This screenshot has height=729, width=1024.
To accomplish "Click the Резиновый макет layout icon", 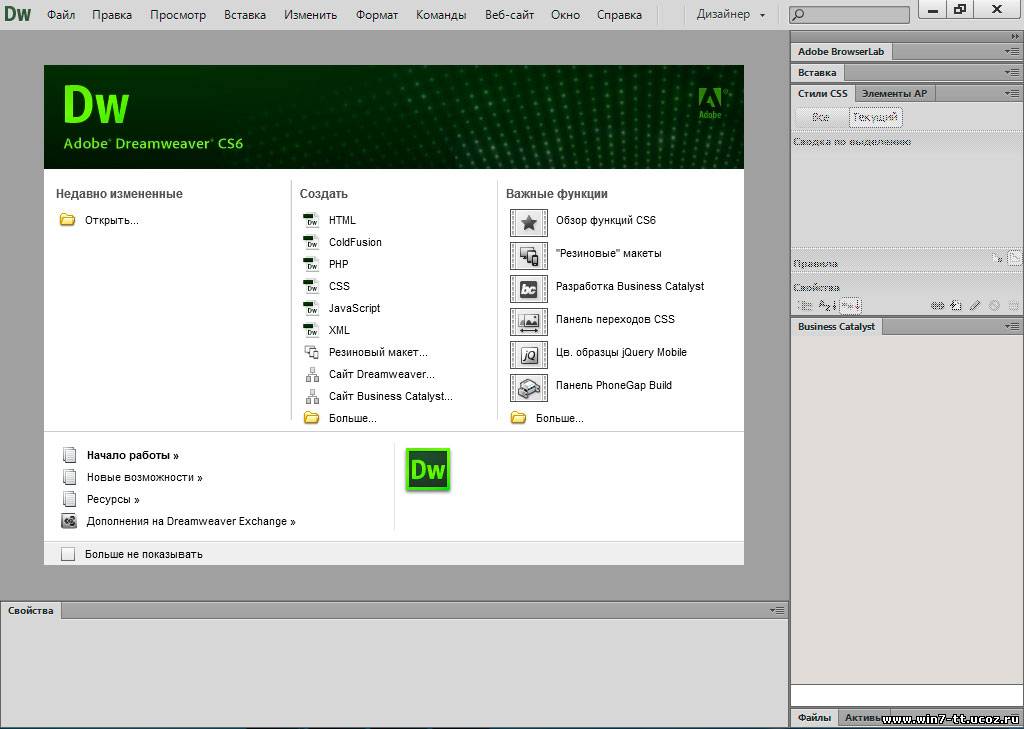I will point(312,352).
